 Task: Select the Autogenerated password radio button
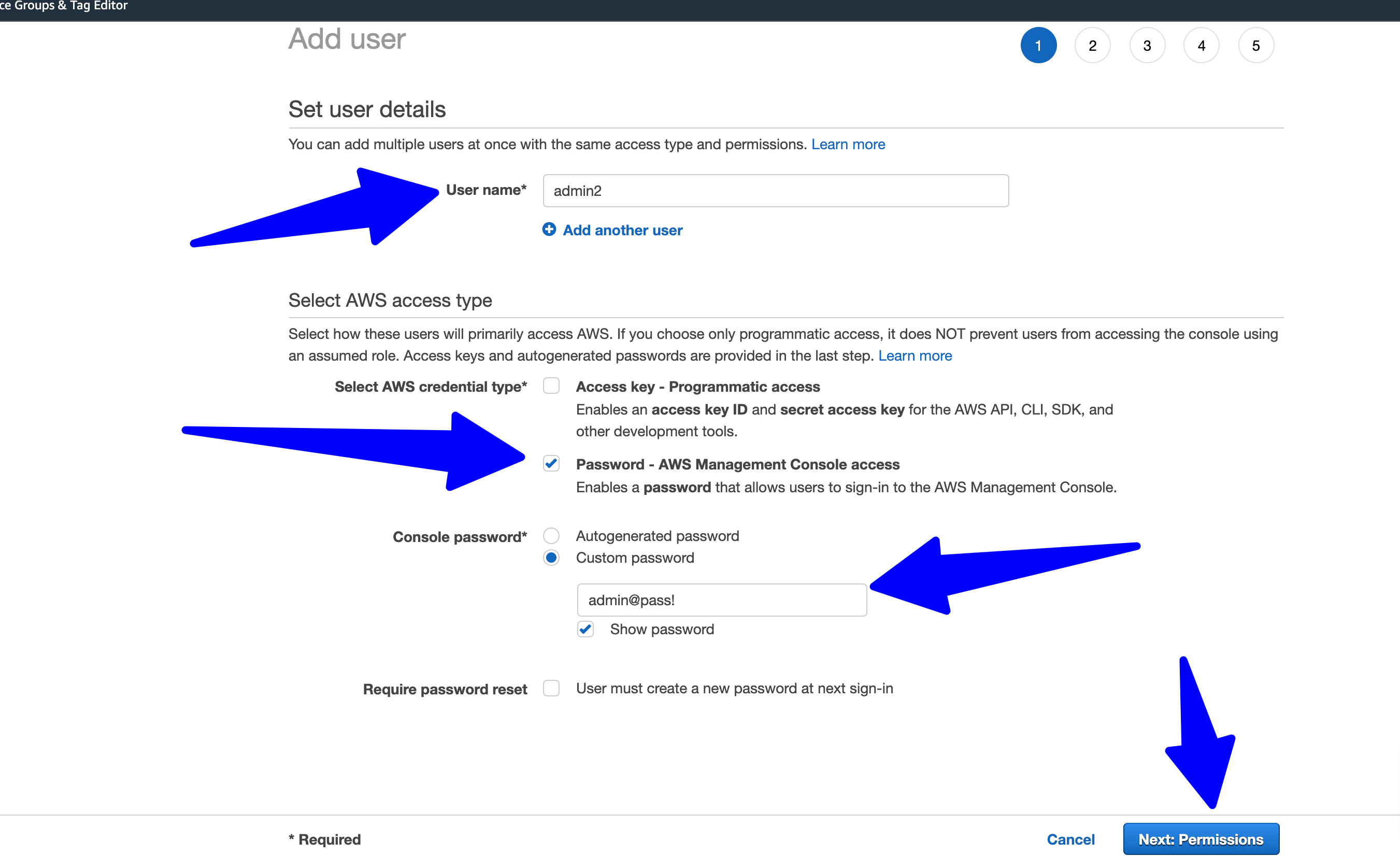click(551, 535)
